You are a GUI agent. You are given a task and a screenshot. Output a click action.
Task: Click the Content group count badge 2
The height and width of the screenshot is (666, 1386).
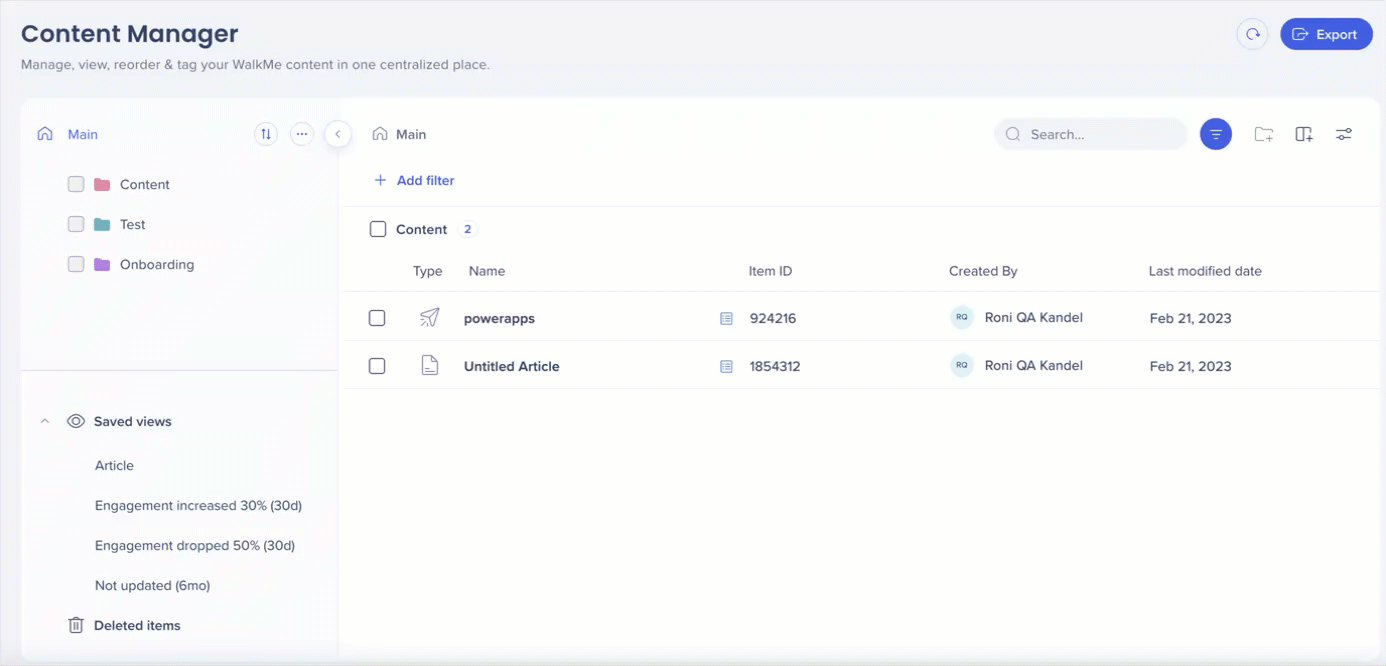point(467,229)
